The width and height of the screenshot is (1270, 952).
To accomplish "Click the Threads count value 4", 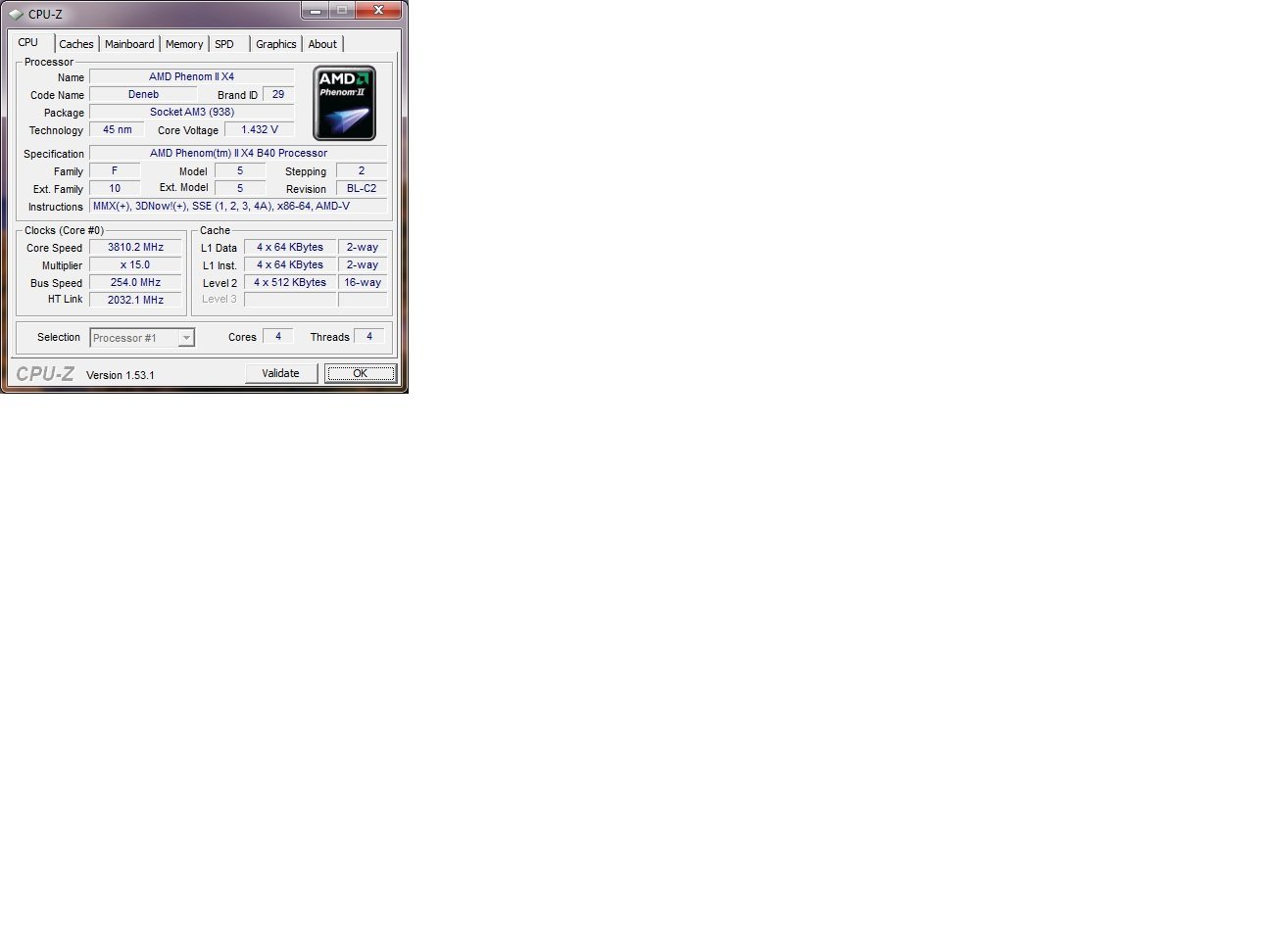I will pos(369,337).
